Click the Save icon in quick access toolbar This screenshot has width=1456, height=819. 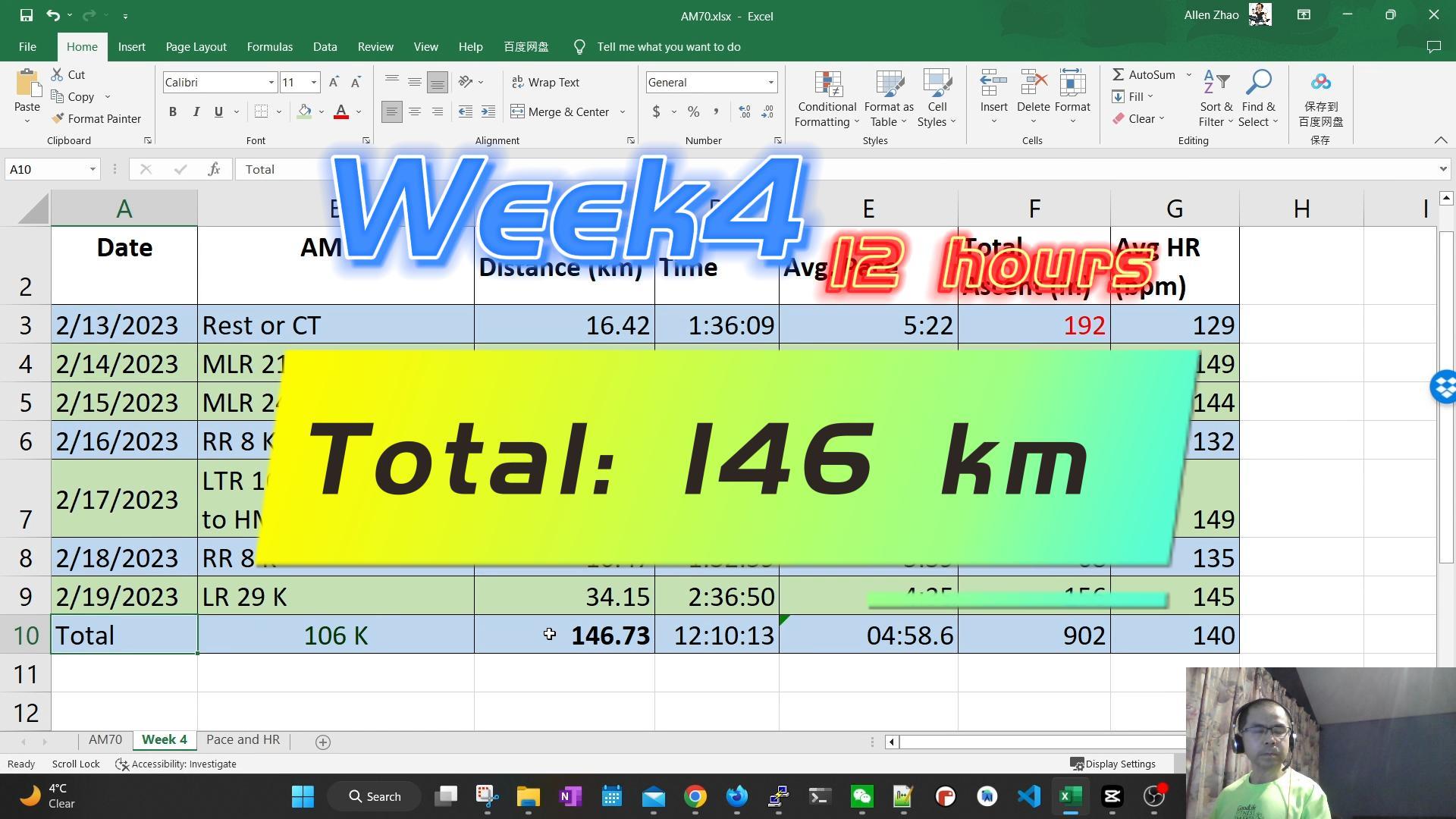pos(26,15)
